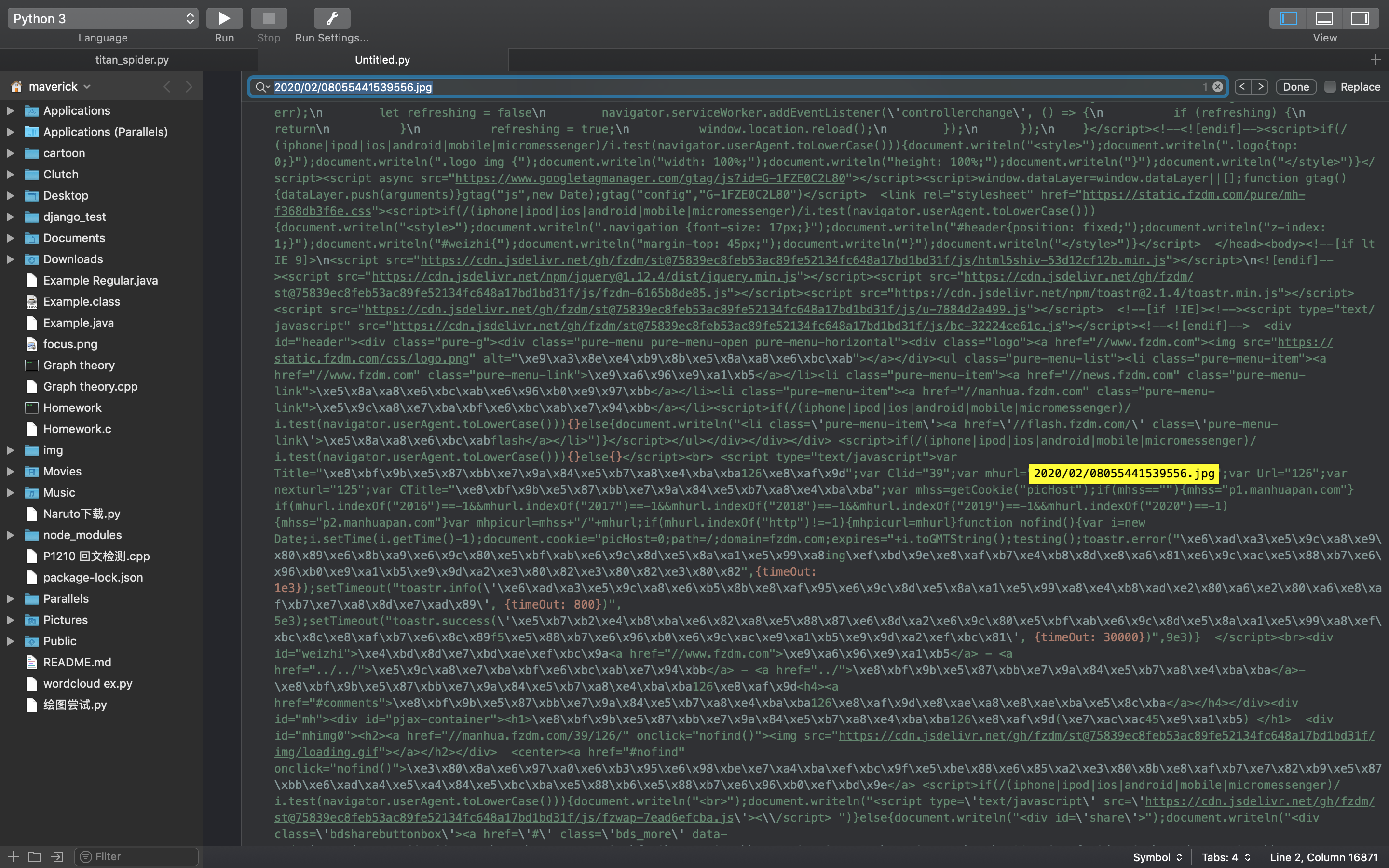Expand the img folder

[x=10, y=451]
